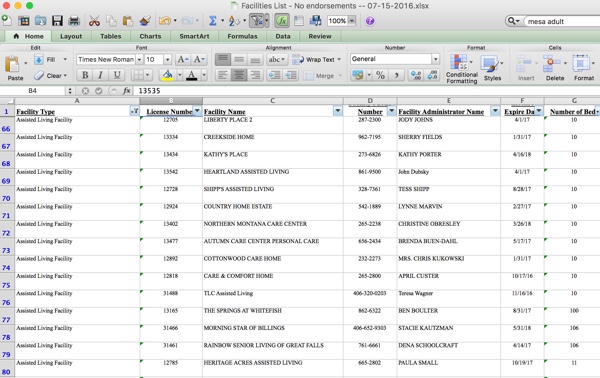Switch to the Data ribbon tab
The image size is (600, 378).
coord(283,36)
